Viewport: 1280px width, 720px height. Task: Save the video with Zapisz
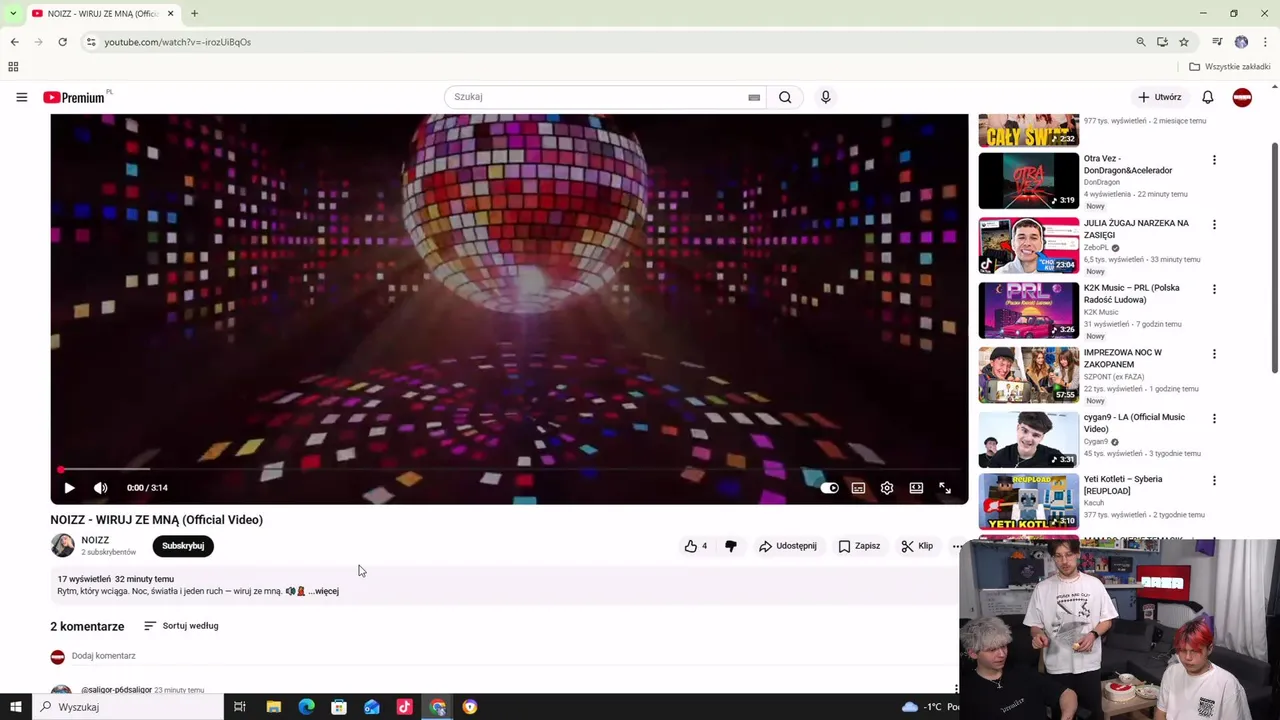pyautogui.click(x=860, y=546)
